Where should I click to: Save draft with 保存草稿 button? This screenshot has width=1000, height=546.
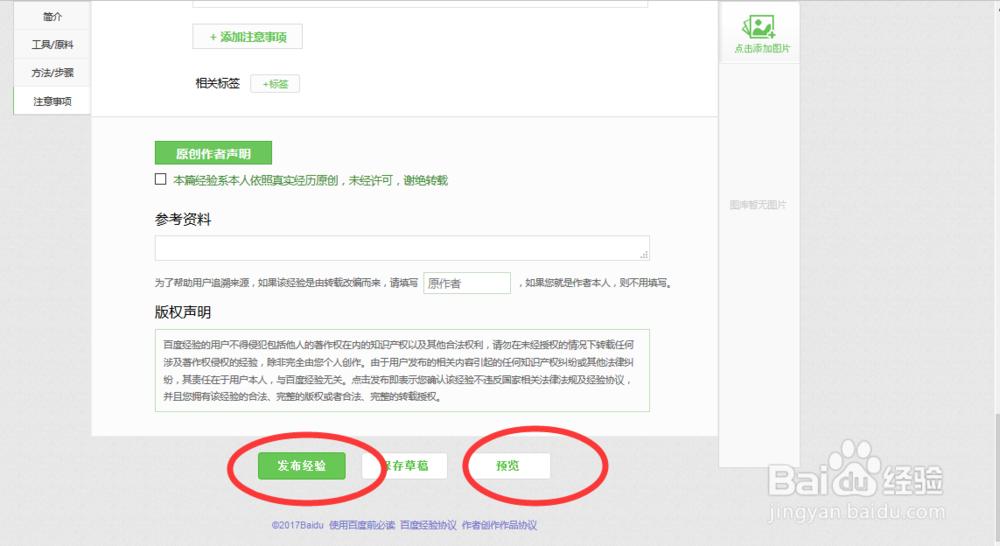404,466
